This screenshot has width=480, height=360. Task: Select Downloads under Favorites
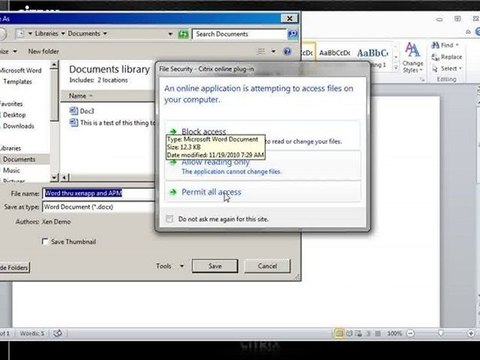click(x=18, y=126)
